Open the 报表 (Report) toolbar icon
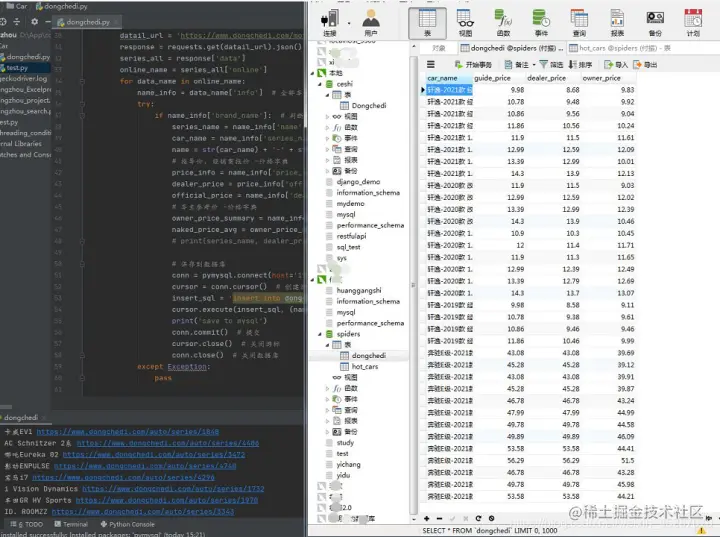Viewport: 720px width, 537px height. click(617, 23)
